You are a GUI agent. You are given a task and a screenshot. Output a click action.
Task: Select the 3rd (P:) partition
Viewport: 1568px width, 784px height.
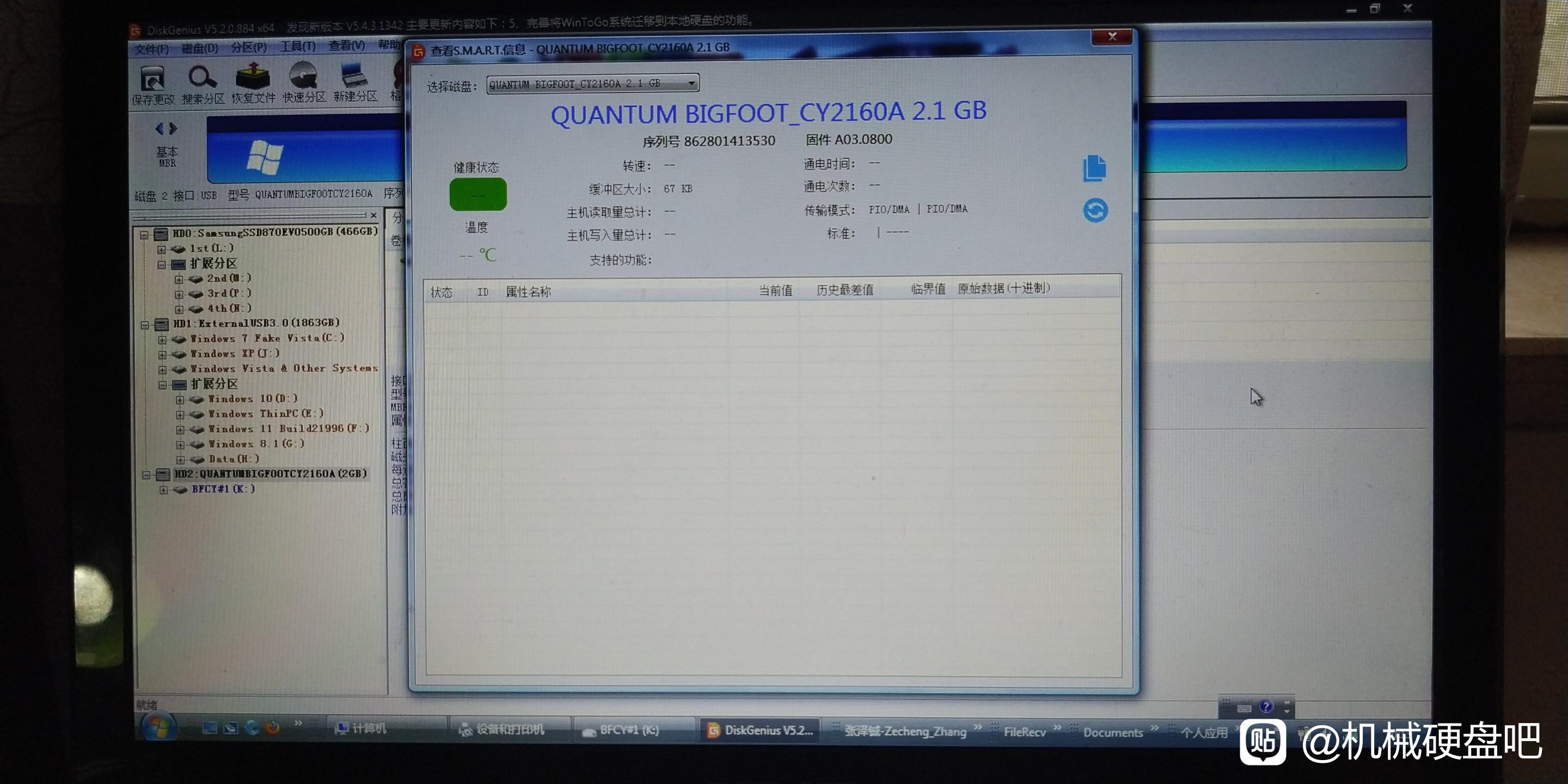pos(229,293)
